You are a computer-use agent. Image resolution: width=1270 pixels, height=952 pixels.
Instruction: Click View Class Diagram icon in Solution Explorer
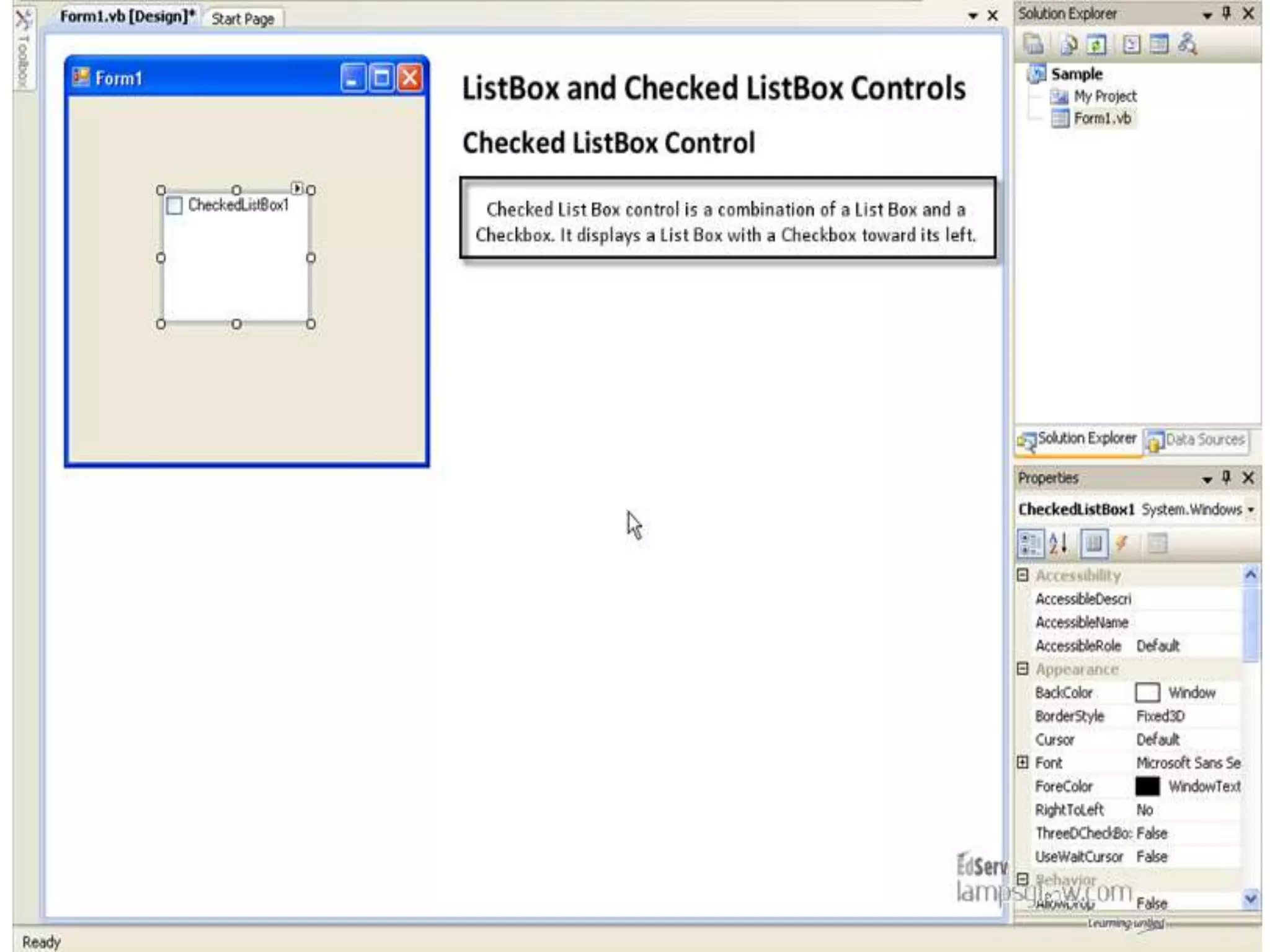(x=1188, y=44)
